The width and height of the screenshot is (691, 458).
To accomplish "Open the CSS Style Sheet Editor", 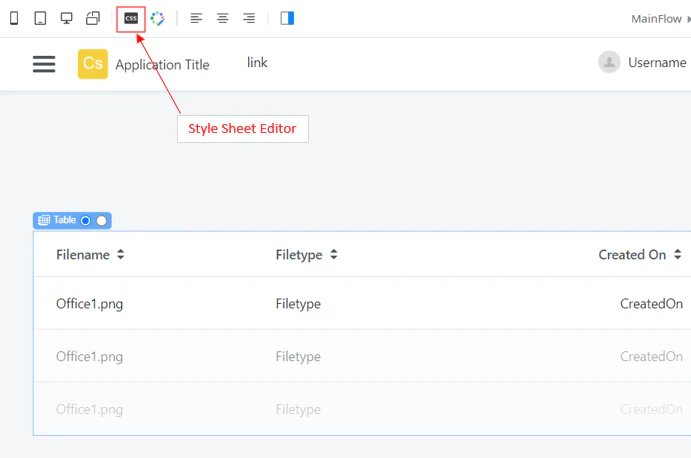I will click(x=131, y=19).
